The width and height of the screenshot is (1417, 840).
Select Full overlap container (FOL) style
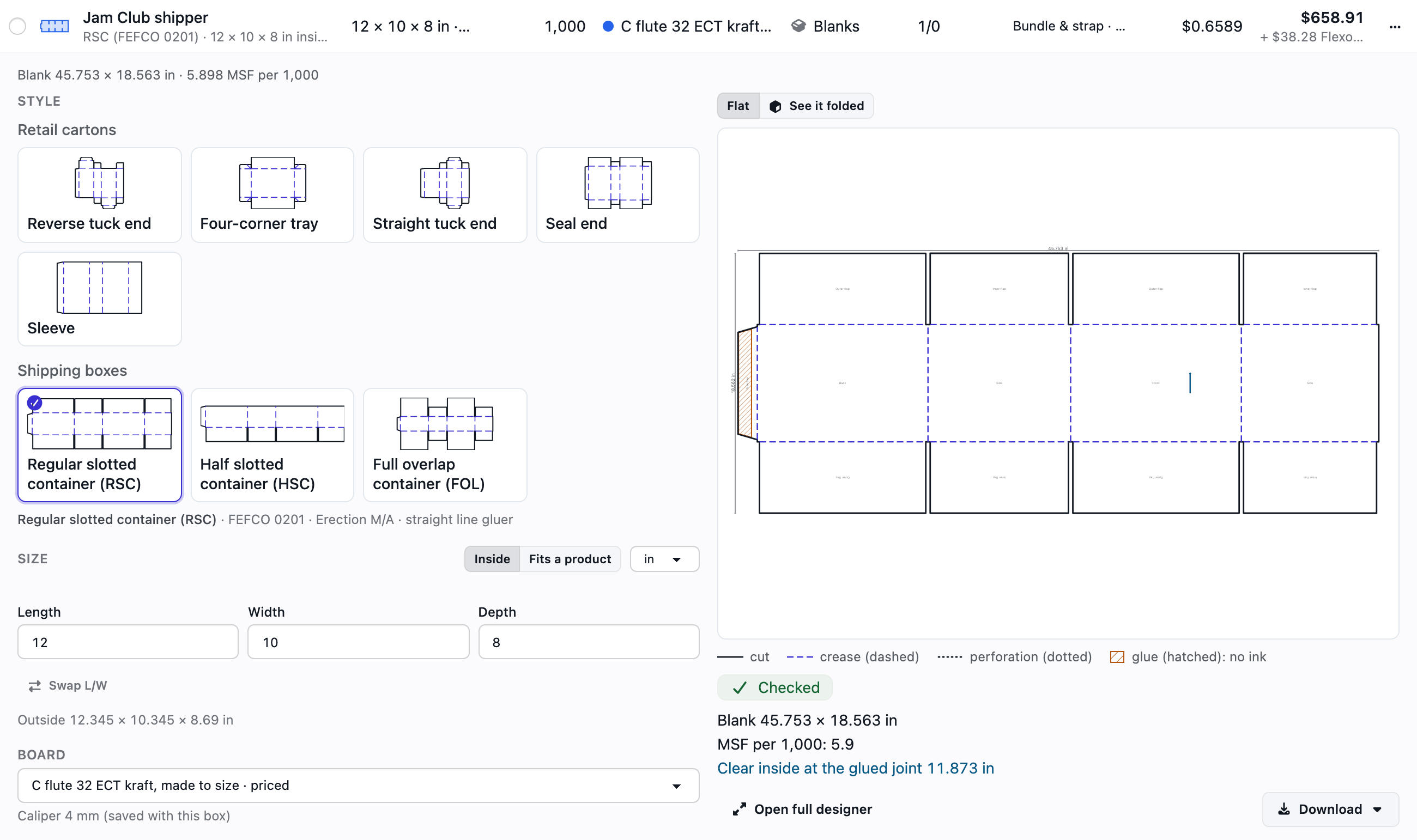tap(445, 445)
